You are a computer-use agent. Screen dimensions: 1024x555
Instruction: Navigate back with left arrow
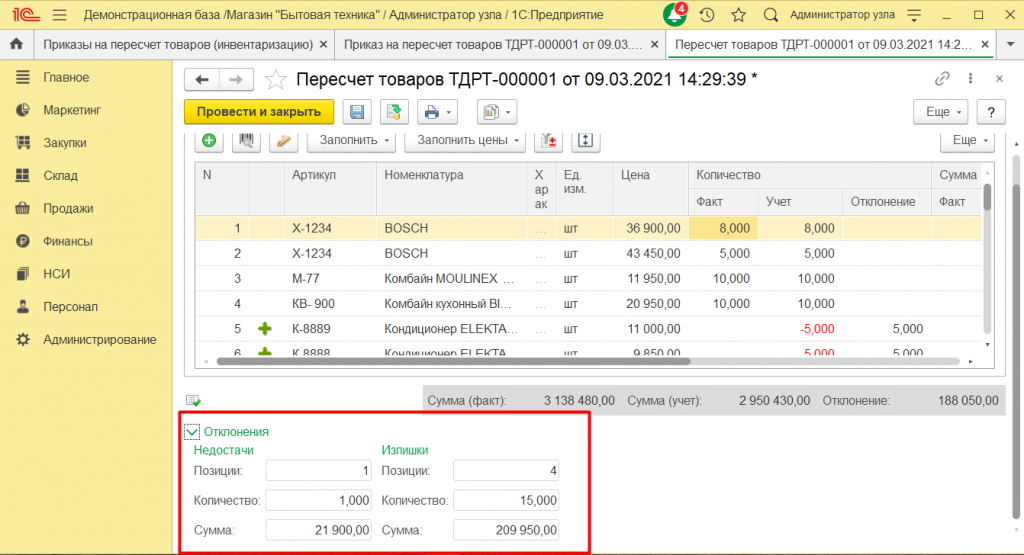coord(202,80)
